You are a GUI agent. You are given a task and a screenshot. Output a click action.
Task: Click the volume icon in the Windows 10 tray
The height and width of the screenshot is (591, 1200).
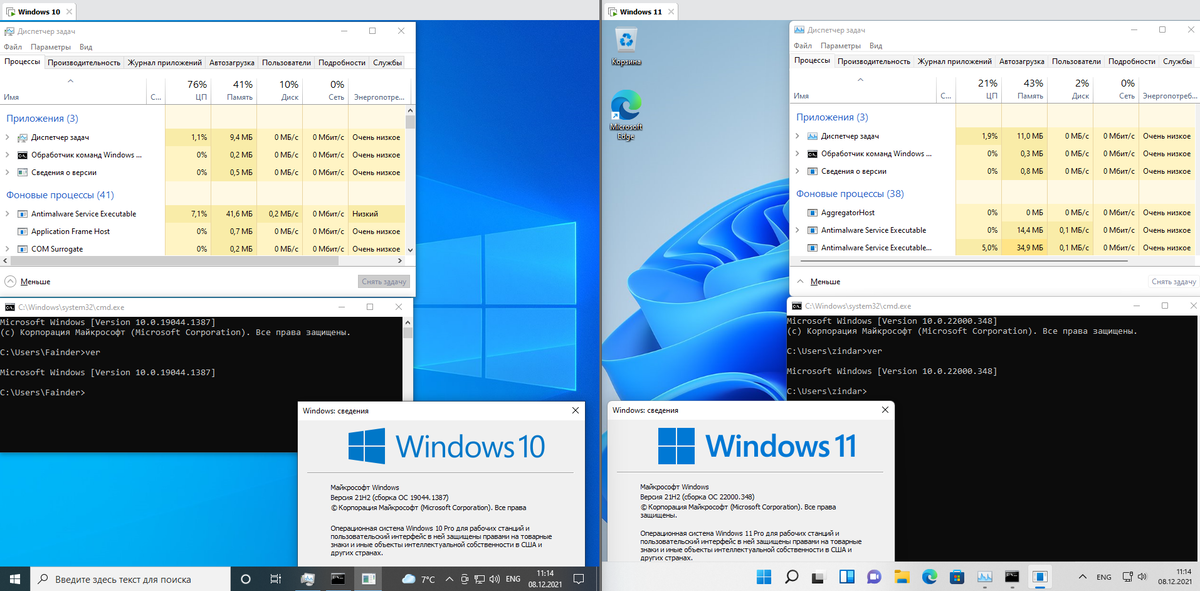pos(494,579)
